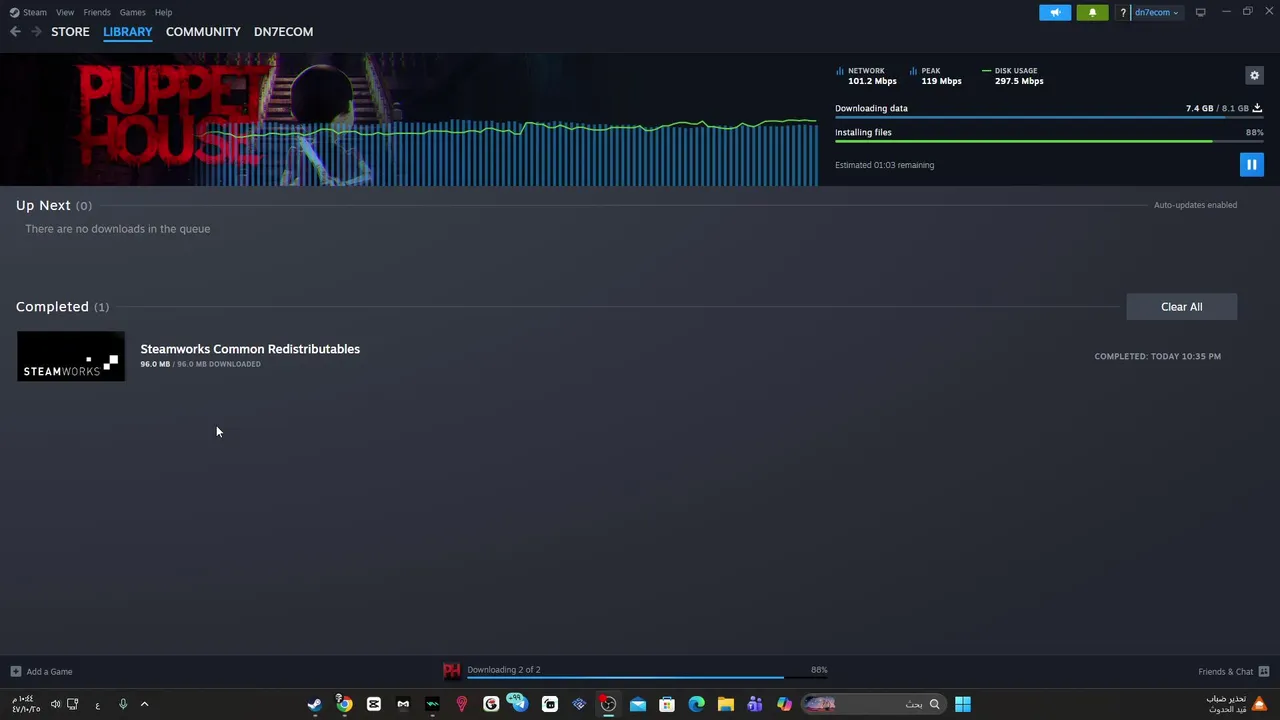Go back using the left arrow
Screen dimensions: 1280x720
tap(15, 32)
